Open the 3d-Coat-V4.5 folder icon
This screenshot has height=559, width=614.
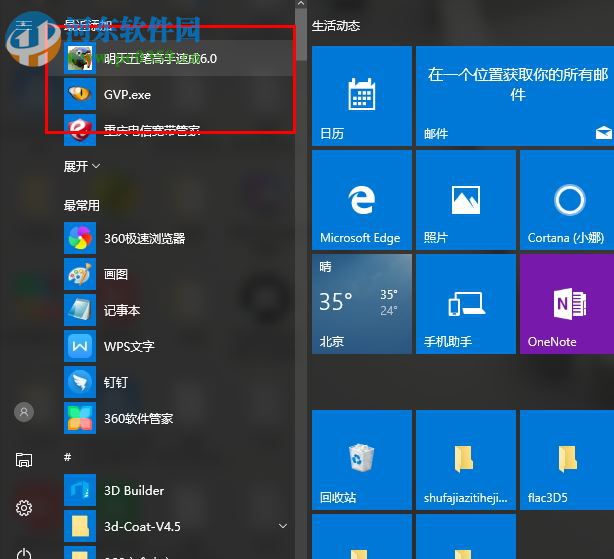click(80, 526)
